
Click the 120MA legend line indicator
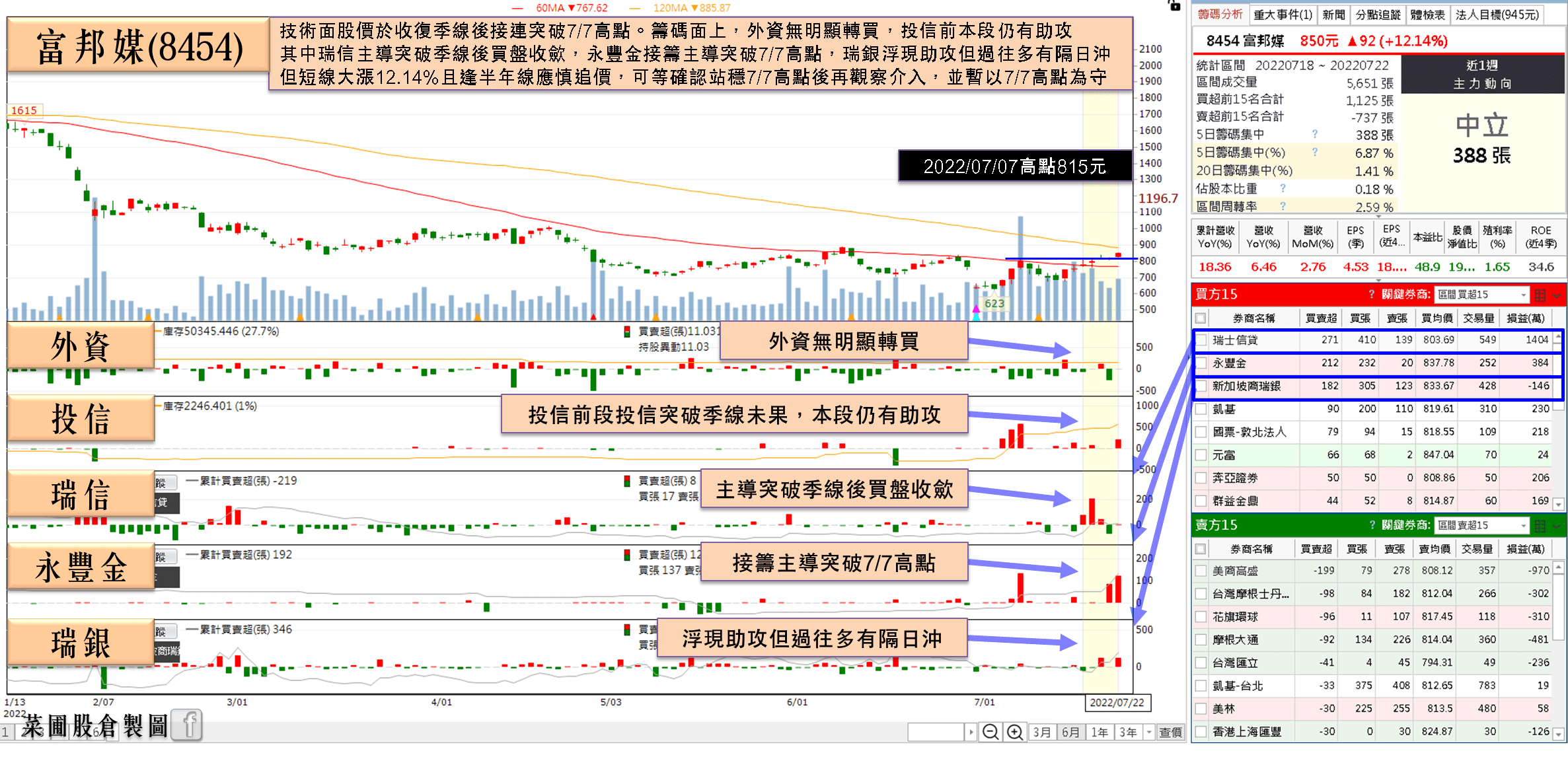pyautogui.click(x=634, y=9)
